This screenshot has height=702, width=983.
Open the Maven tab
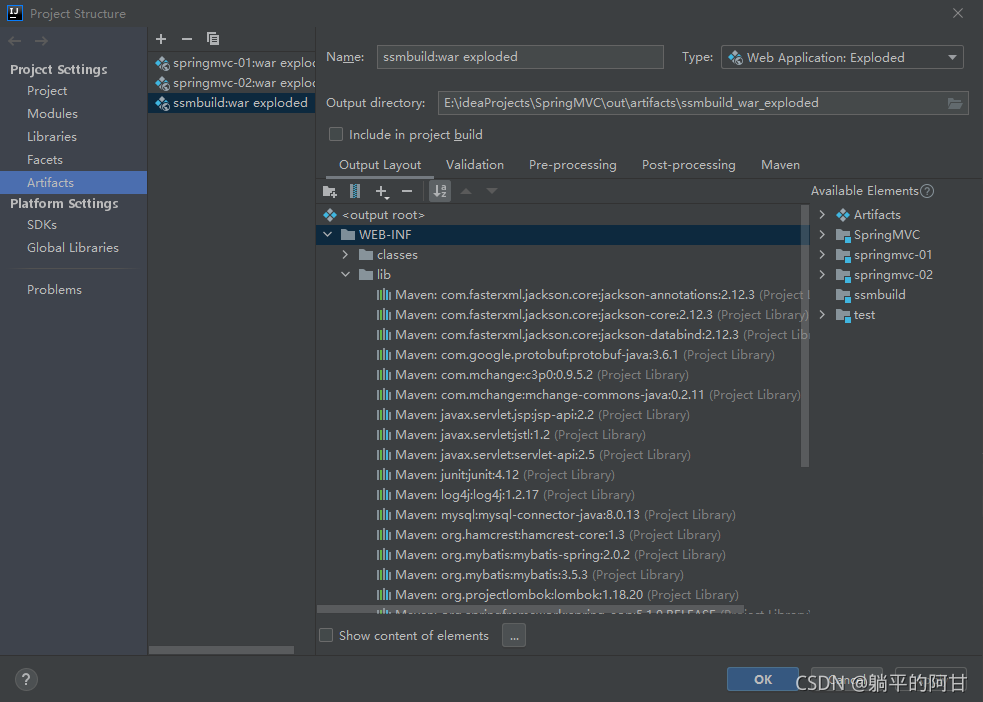780,165
